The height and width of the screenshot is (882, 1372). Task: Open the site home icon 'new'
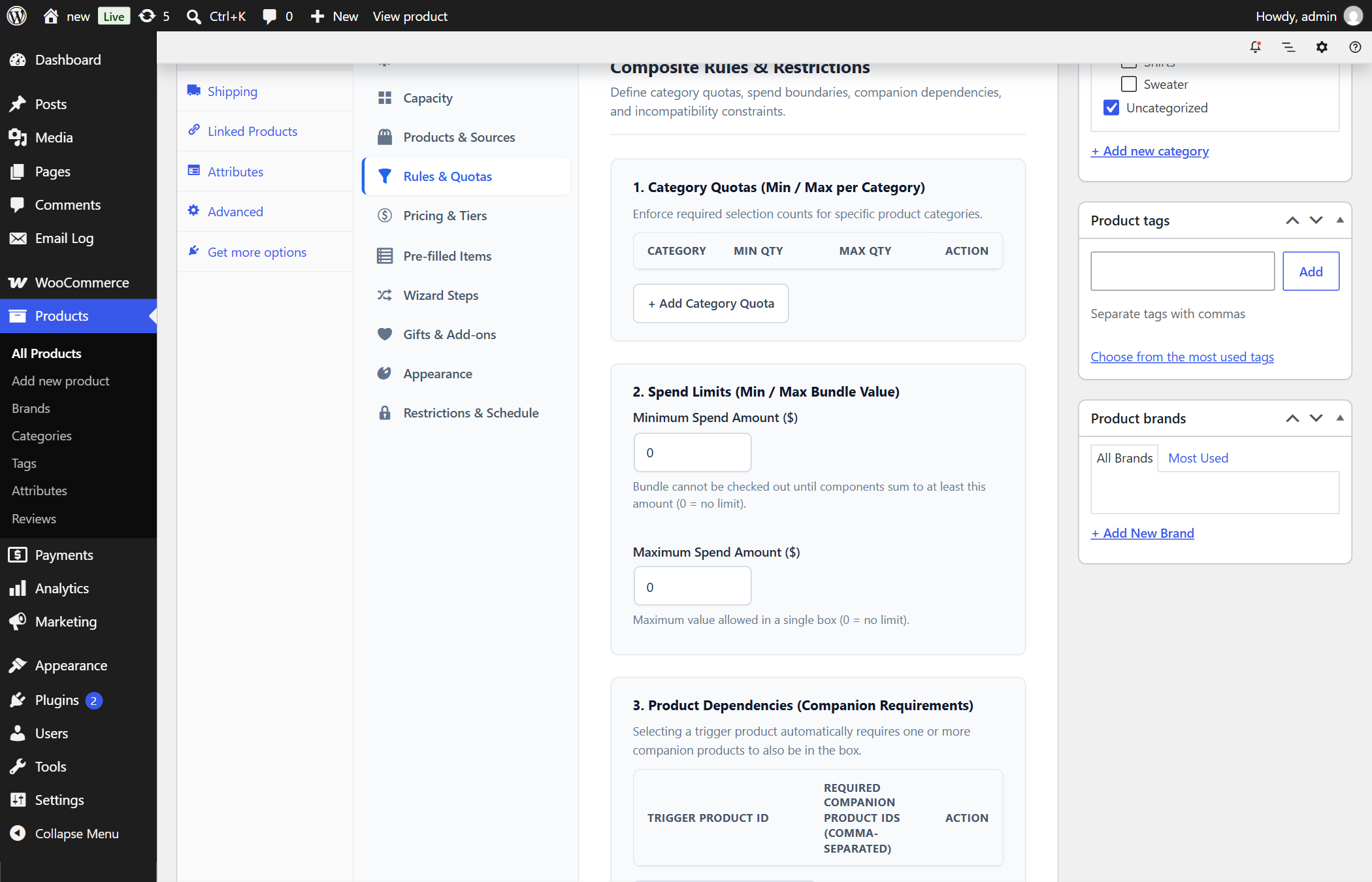click(x=51, y=16)
